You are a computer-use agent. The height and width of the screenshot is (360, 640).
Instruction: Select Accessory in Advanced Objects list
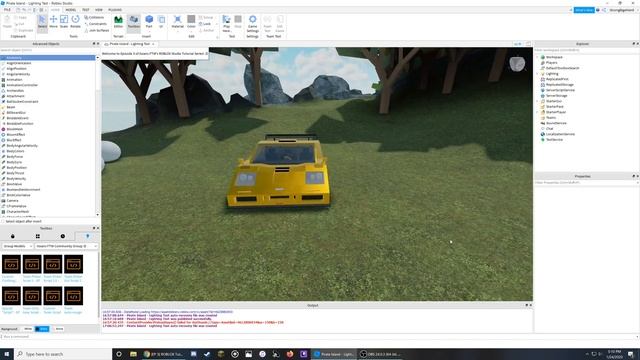[47, 58]
